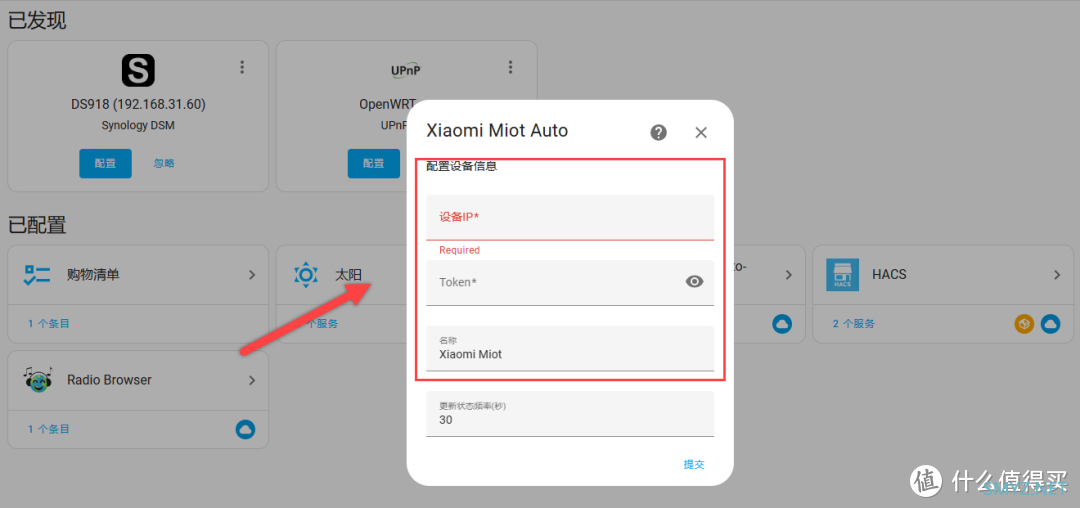Click the 更新状态频率(秒) field
This screenshot has width=1080, height=508.
[x=570, y=414]
